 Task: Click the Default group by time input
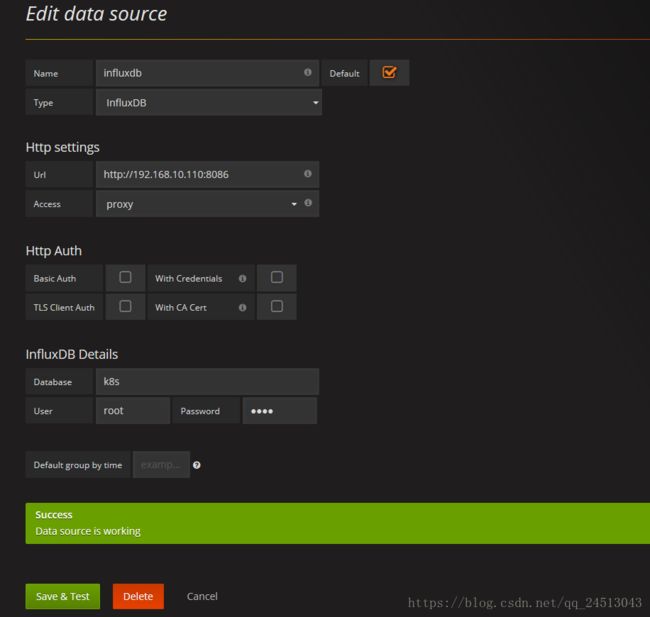[161, 465]
